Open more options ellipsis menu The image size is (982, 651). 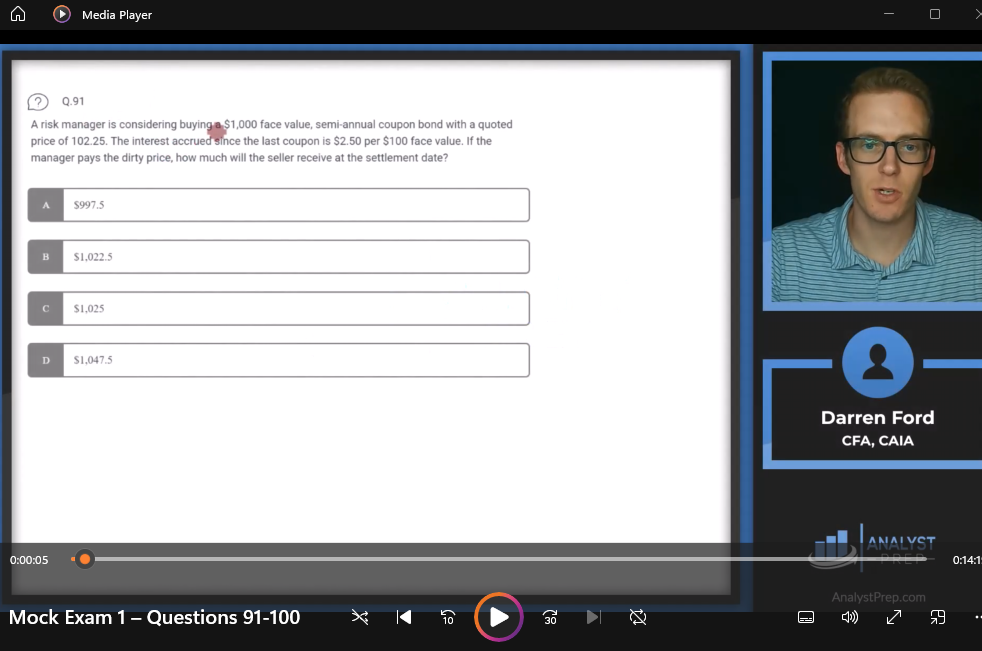pos(976,617)
